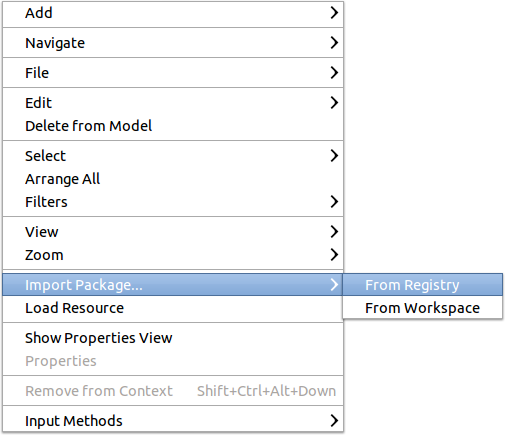This screenshot has height=435, width=505.
Task: Click Load Resource
Action: (173, 308)
